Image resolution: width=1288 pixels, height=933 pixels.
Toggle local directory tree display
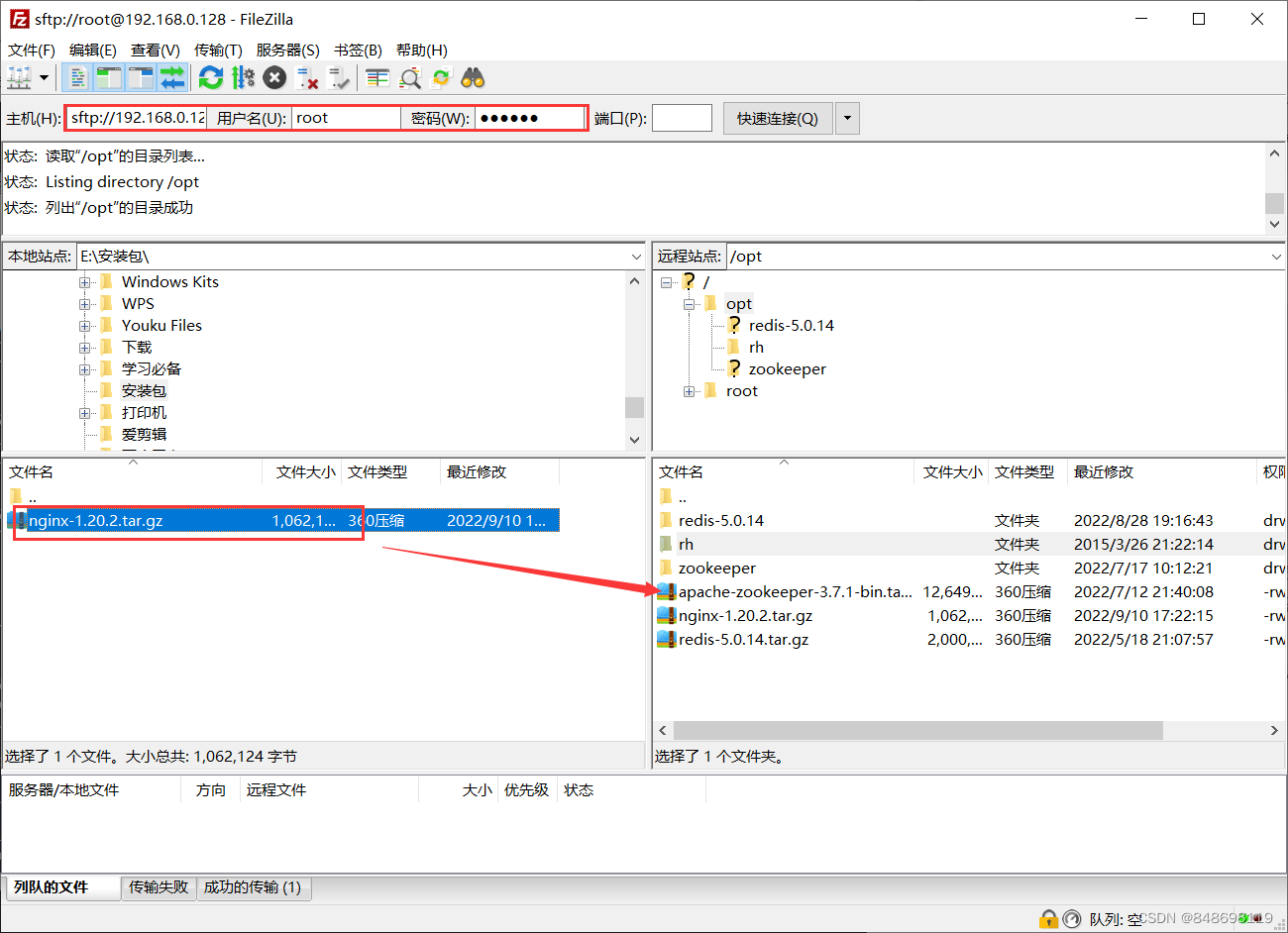109,77
